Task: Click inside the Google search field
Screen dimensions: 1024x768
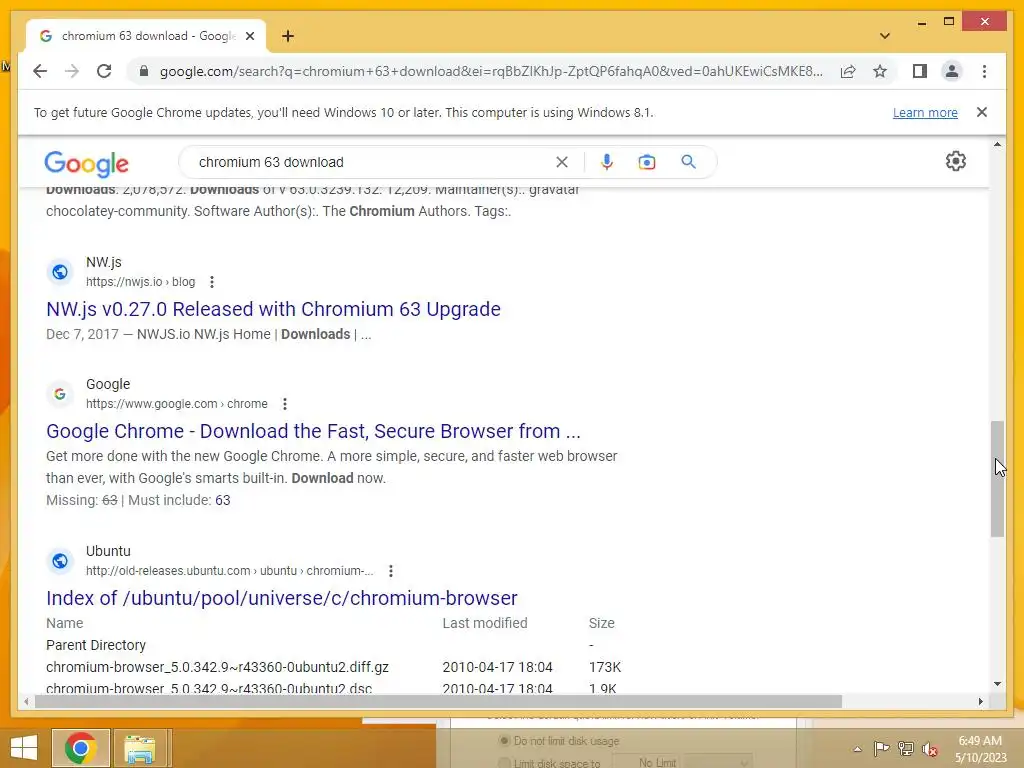Action: [x=372, y=162]
